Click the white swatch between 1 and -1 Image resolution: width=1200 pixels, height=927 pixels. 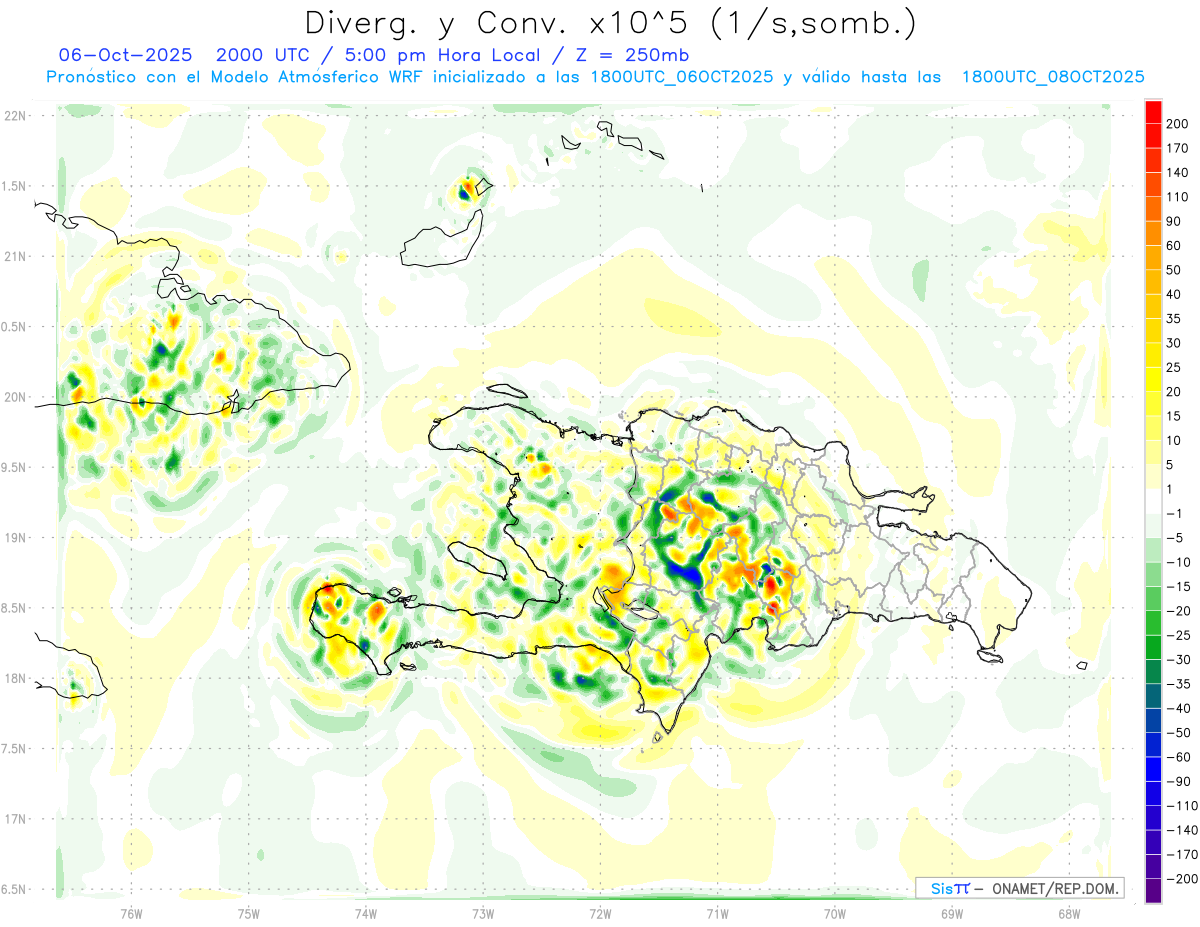1153,500
